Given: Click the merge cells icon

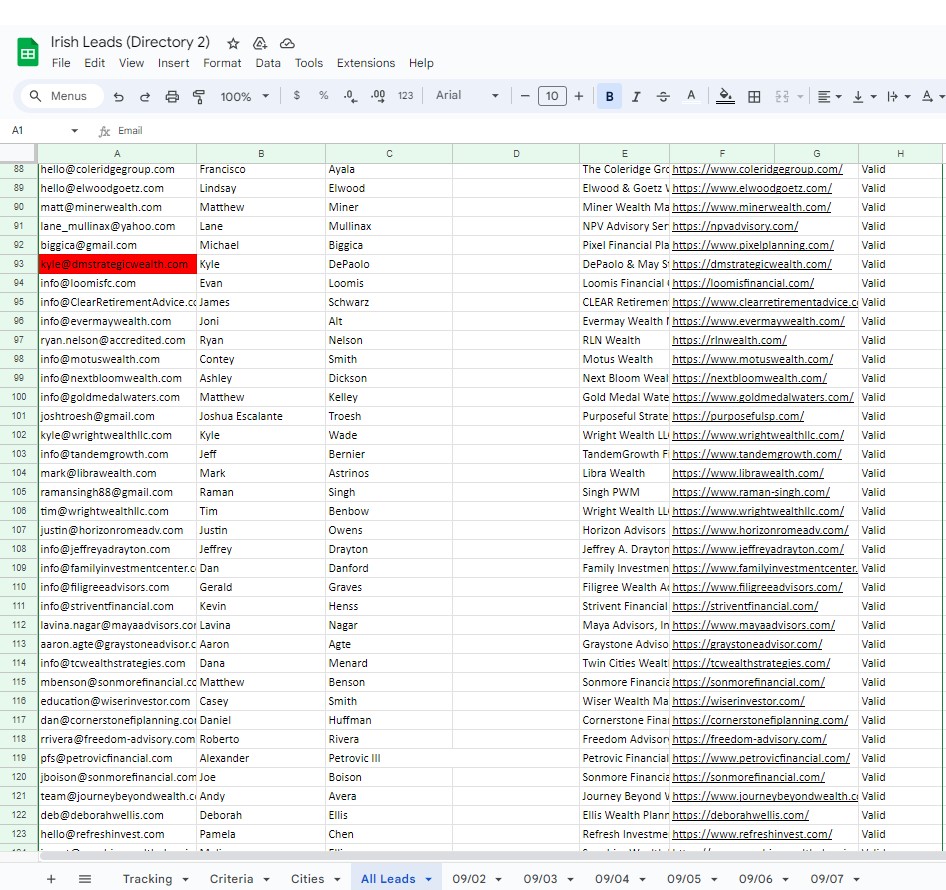Looking at the screenshot, I should (782, 97).
